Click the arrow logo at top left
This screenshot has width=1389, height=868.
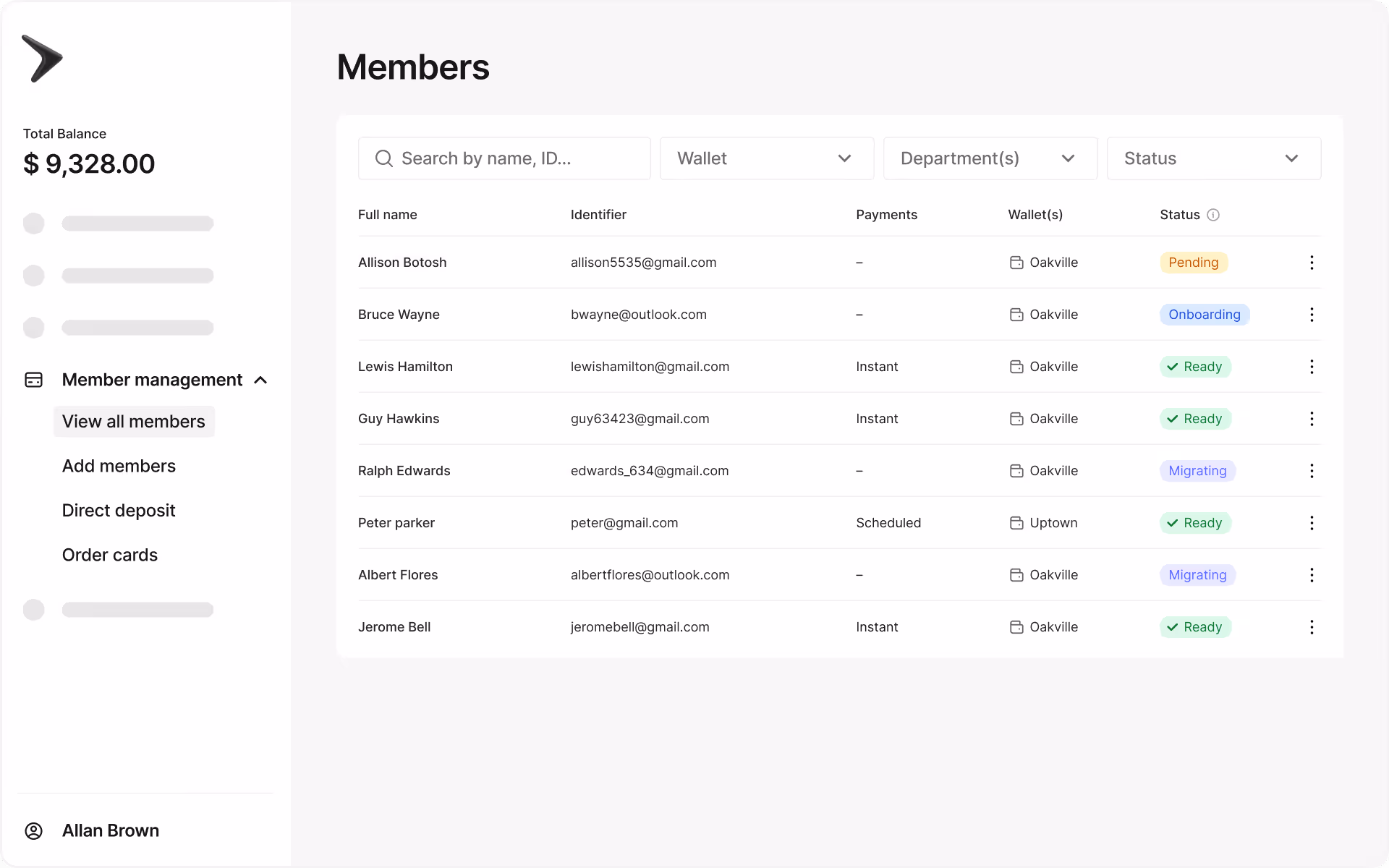pos(43,58)
